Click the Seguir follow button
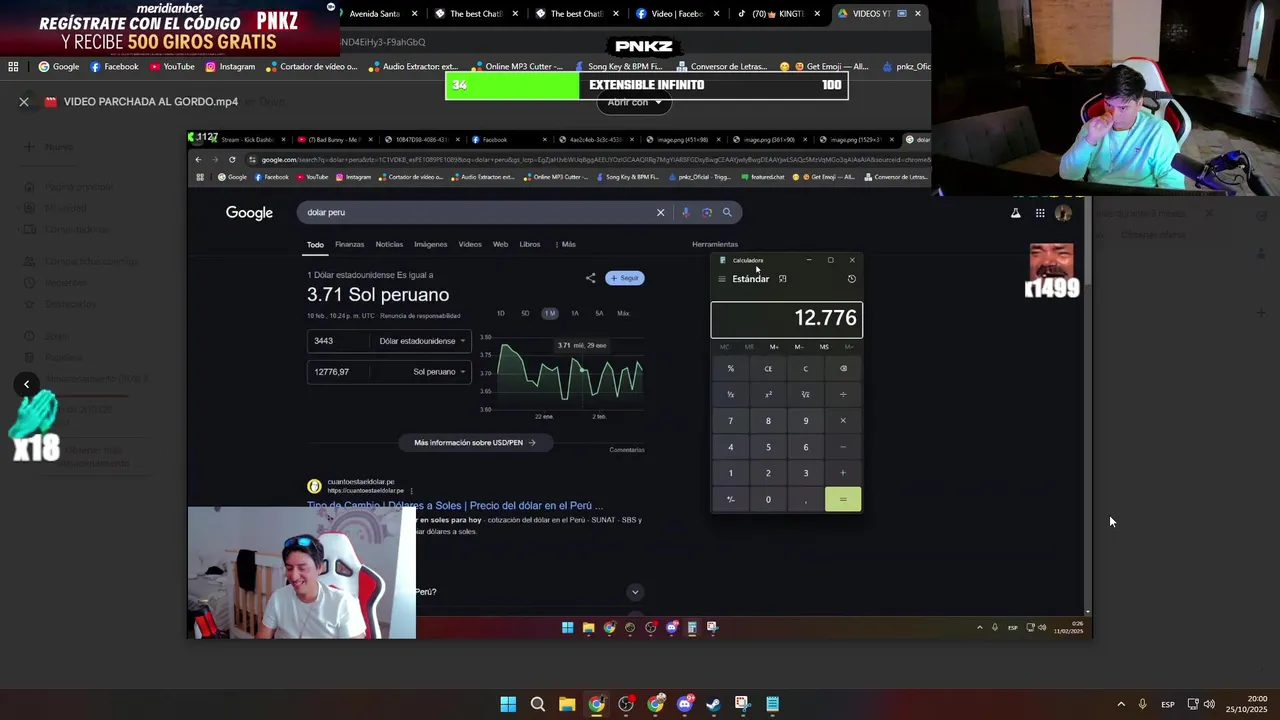The image size is (1280, 720). 625,278
